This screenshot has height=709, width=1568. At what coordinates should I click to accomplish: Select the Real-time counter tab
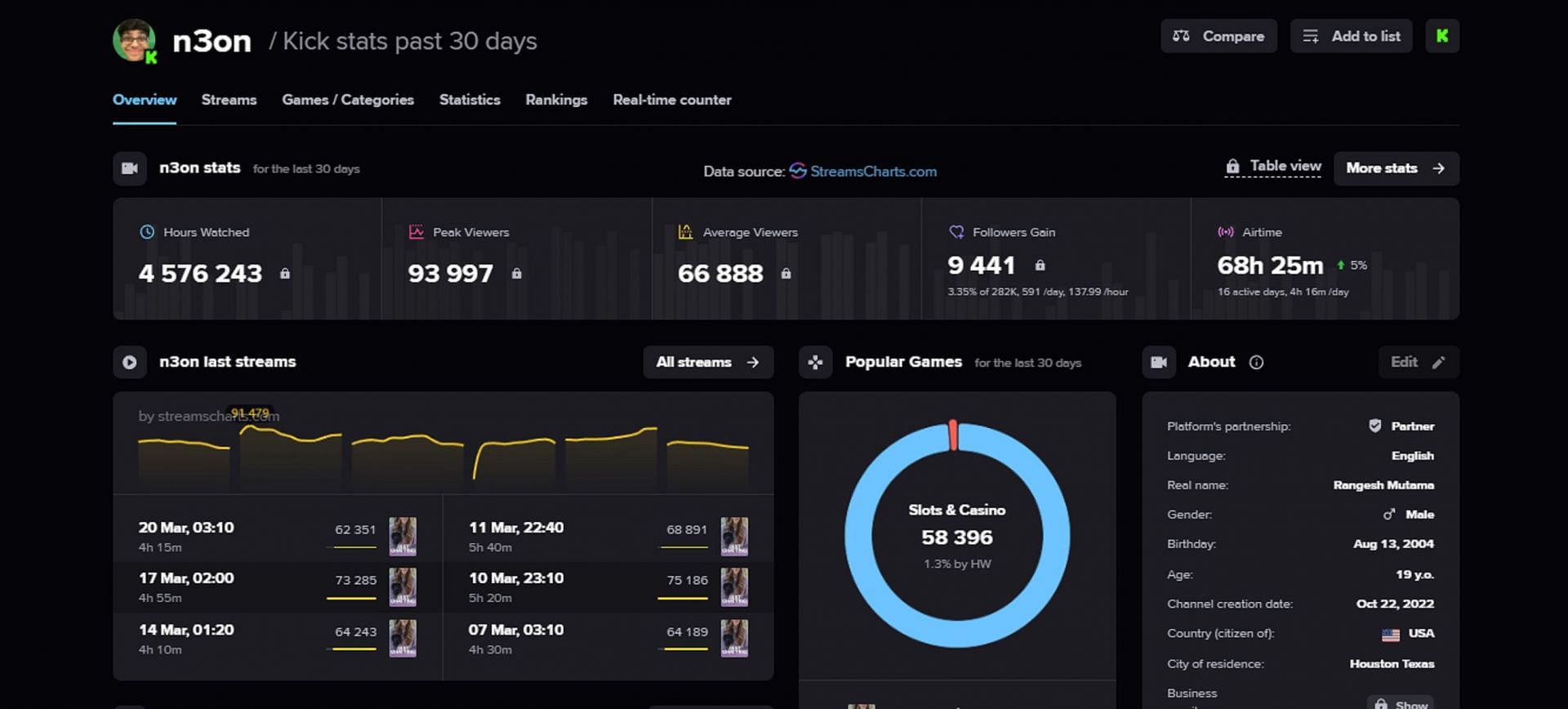[672, 100]
